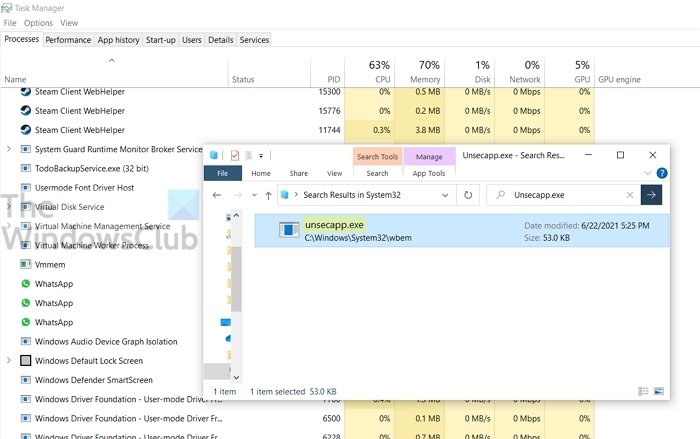Switch to the Users tab
The width and height of the screenshot is (700, 439).
point(192,40)
